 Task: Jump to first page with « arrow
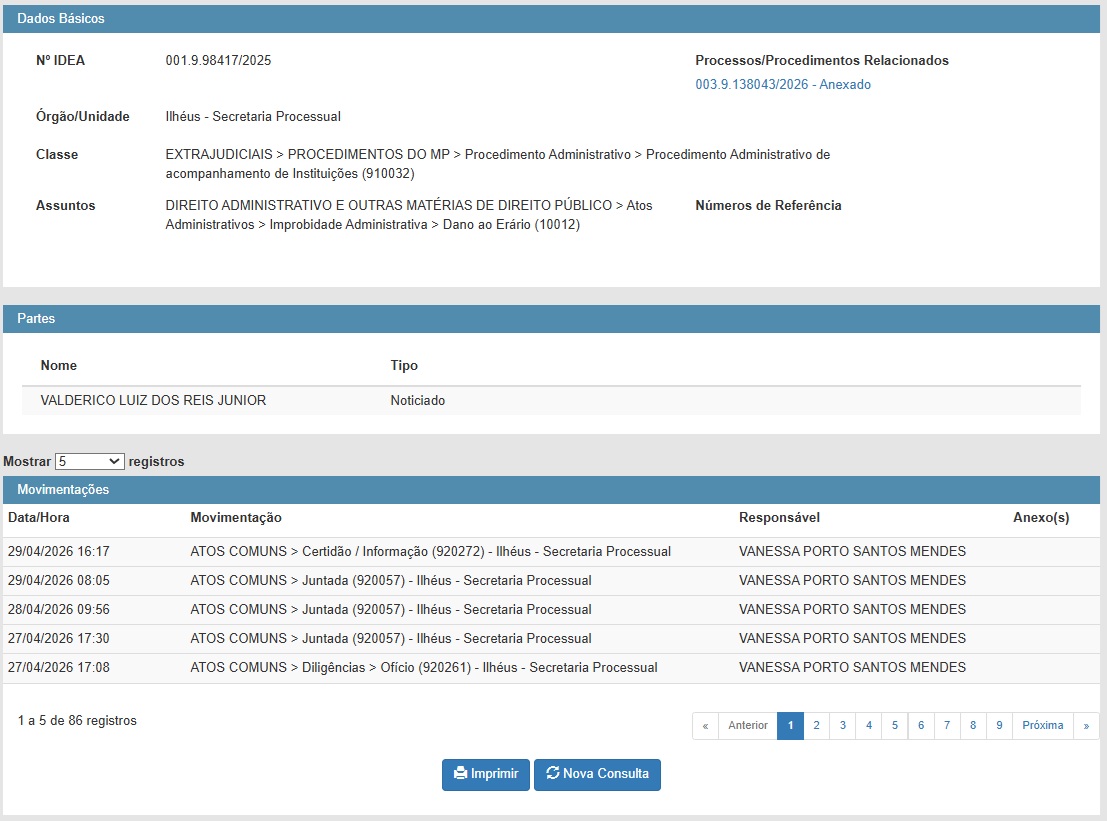click(x=705, y=726)
